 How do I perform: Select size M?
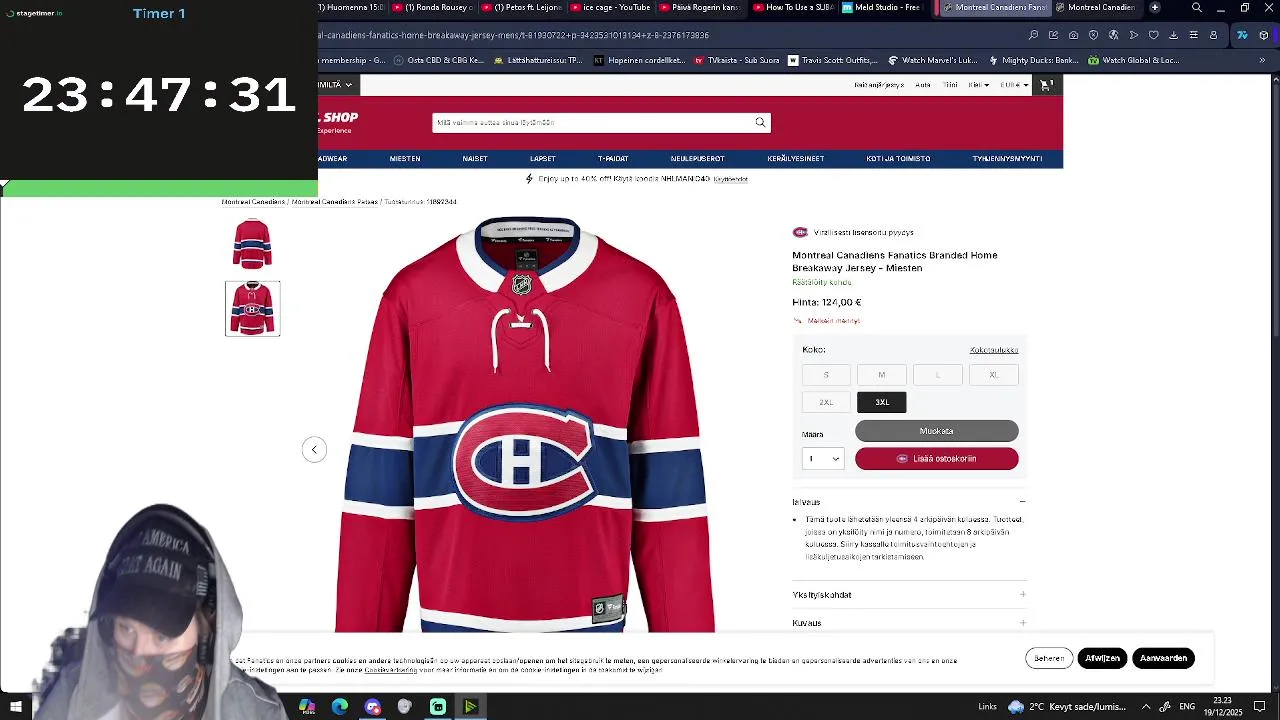[x=882, y=375]
